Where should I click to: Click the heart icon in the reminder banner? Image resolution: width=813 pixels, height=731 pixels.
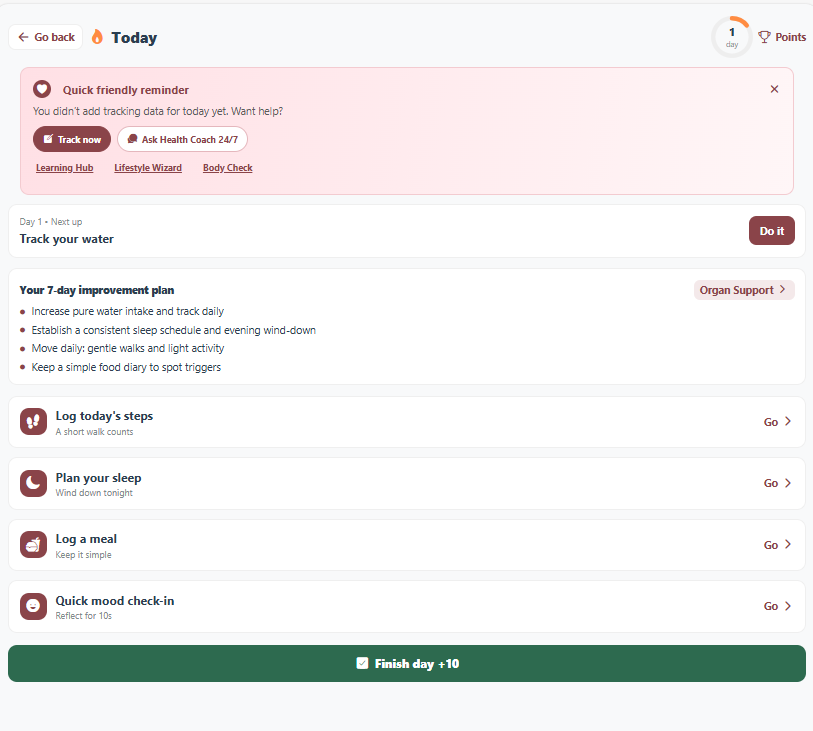[x=42, y=89]
